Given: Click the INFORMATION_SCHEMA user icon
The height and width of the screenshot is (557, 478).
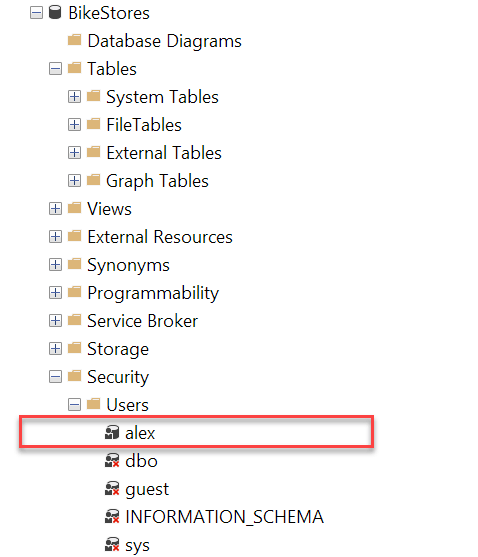Looking at the screenshot, I should (112, 517).
